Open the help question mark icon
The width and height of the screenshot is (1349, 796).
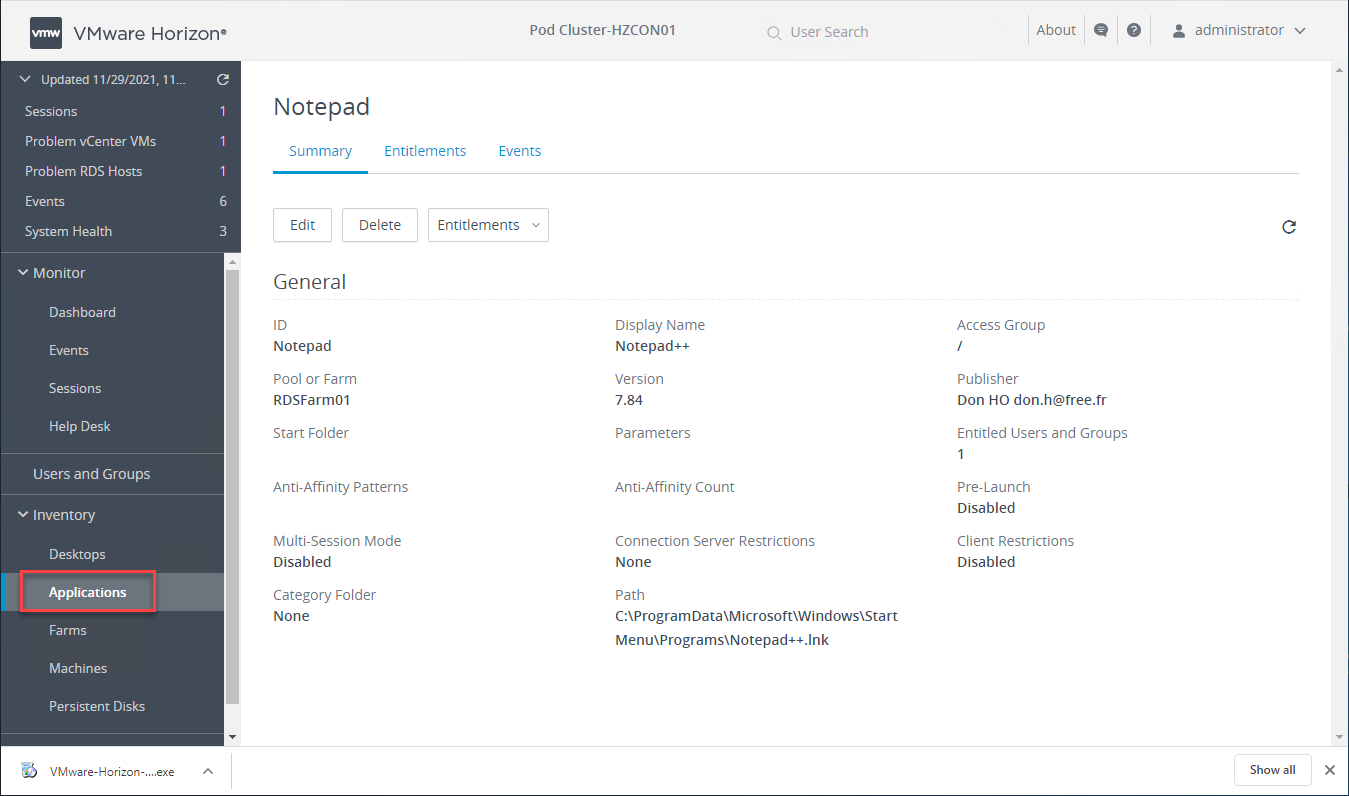point(1134,30)
